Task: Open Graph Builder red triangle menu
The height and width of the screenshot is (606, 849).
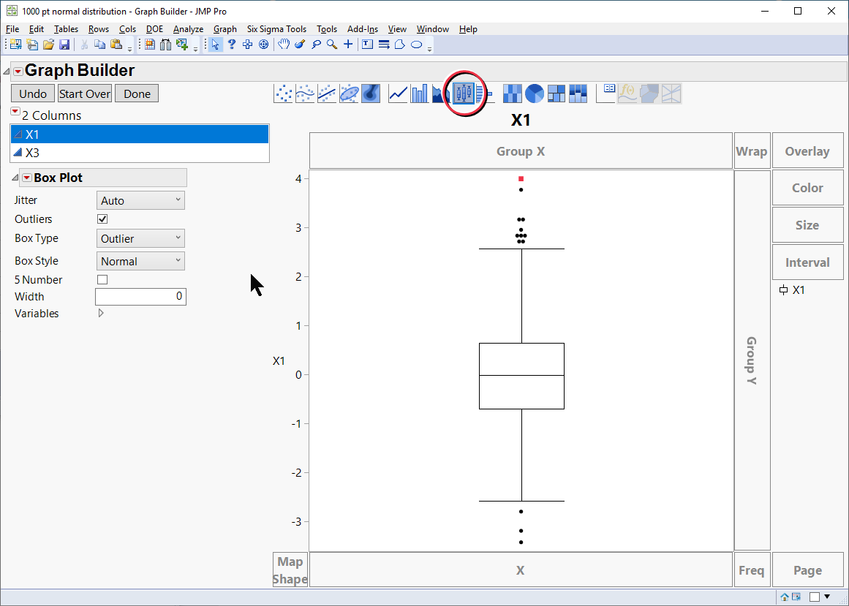Action: [x=18, y=71]
